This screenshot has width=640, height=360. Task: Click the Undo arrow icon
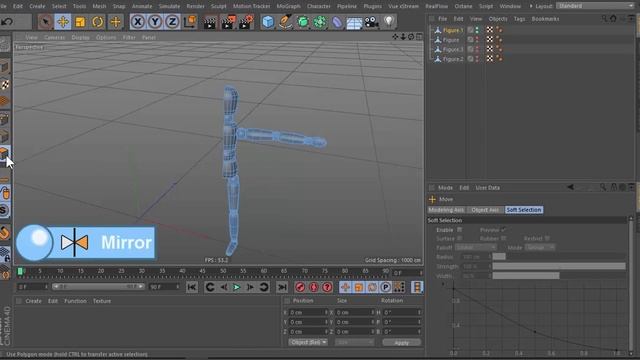point(7,22)
